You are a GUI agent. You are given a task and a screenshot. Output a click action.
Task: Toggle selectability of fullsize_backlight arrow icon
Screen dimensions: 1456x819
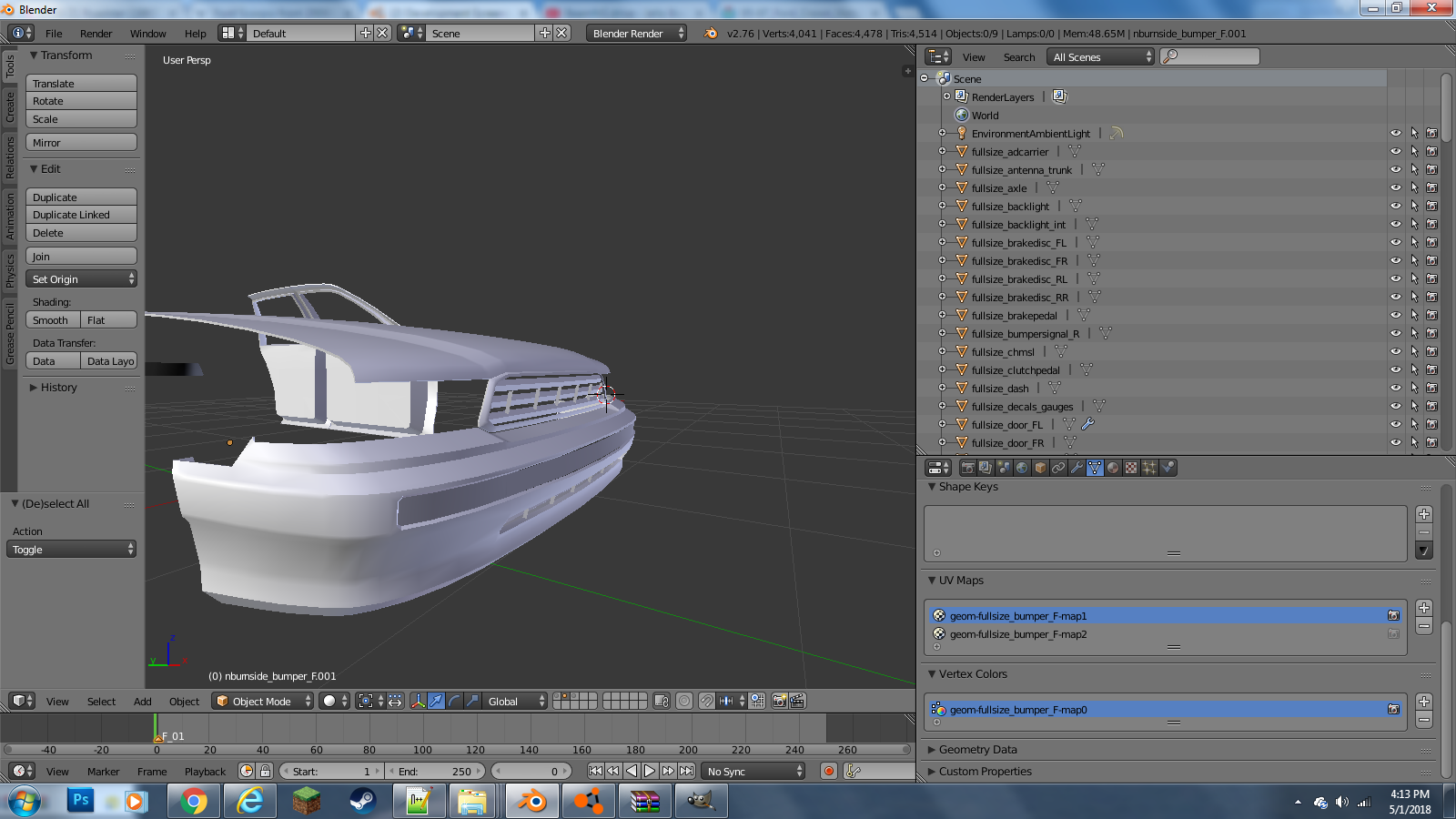point(1414,207)
